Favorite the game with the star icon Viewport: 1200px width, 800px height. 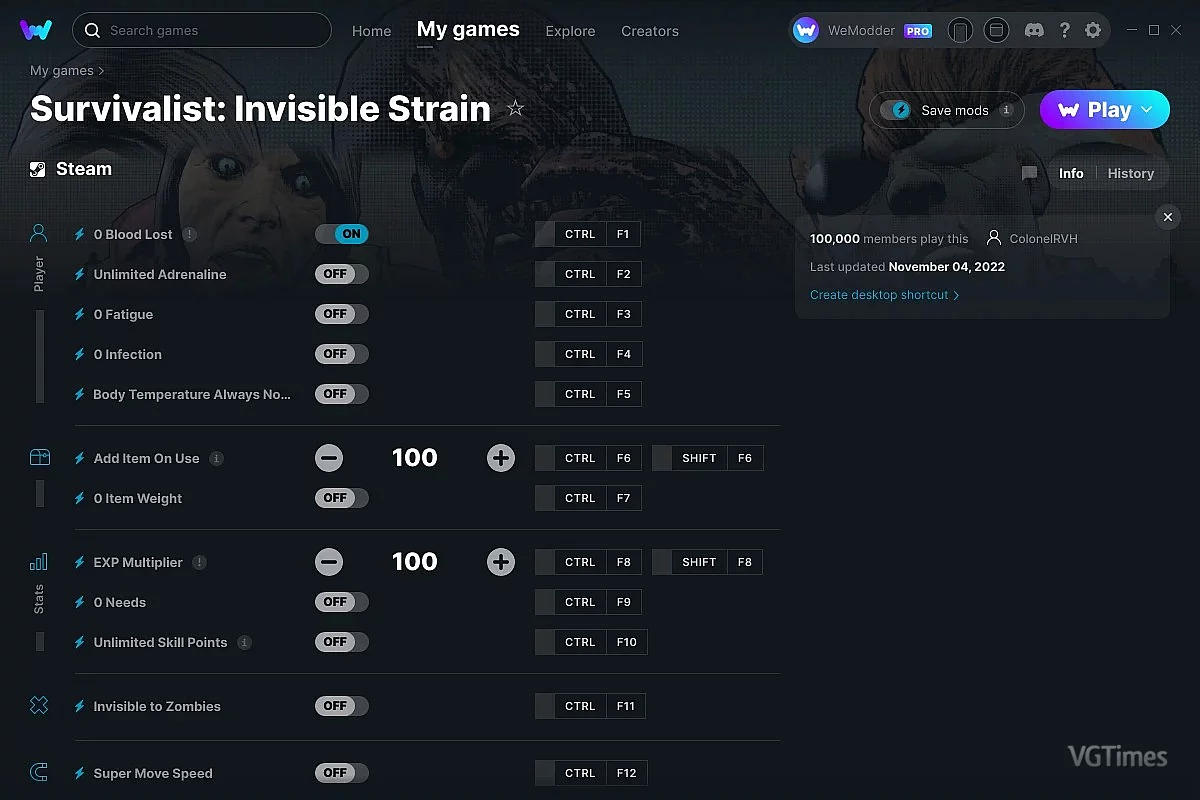pyautogui.click(x=516, y=109)
